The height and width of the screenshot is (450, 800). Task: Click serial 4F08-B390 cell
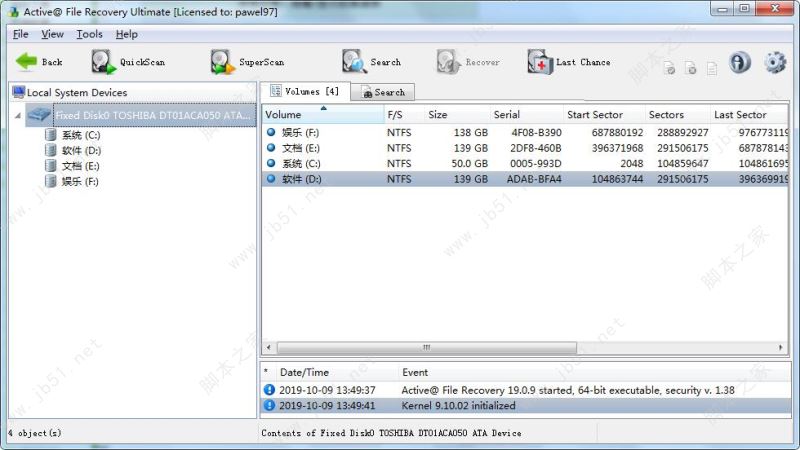click(536, 133)
